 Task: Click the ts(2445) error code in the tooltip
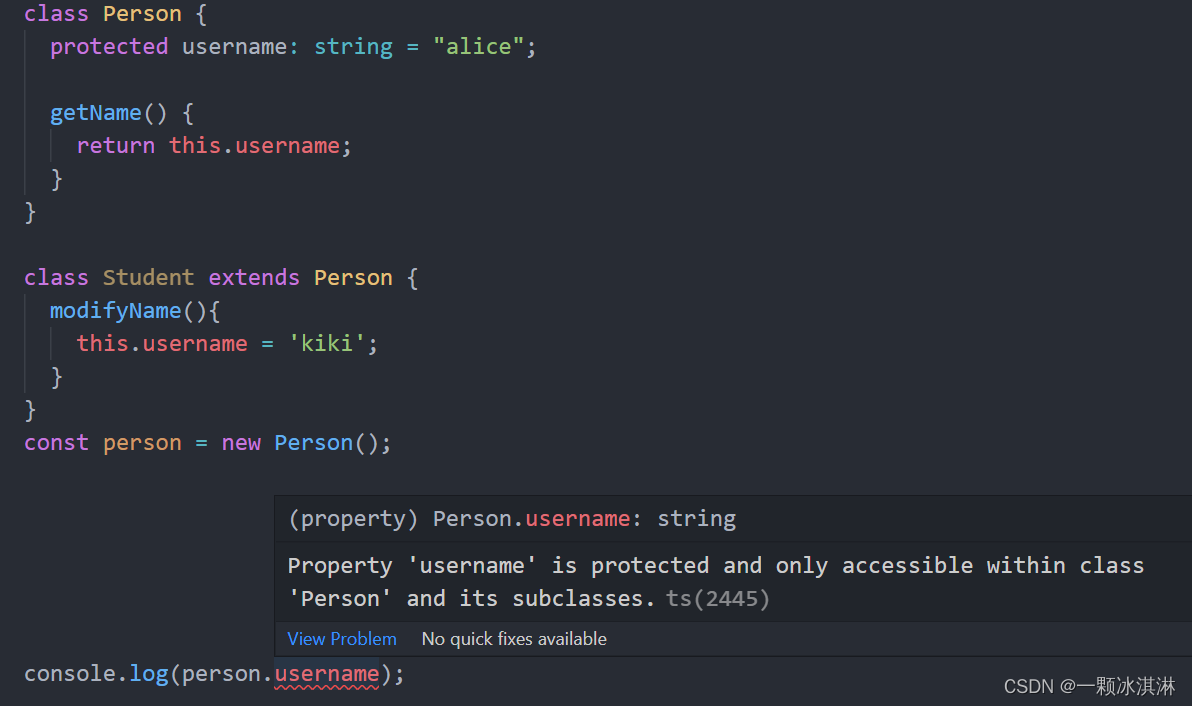[717, 599]
